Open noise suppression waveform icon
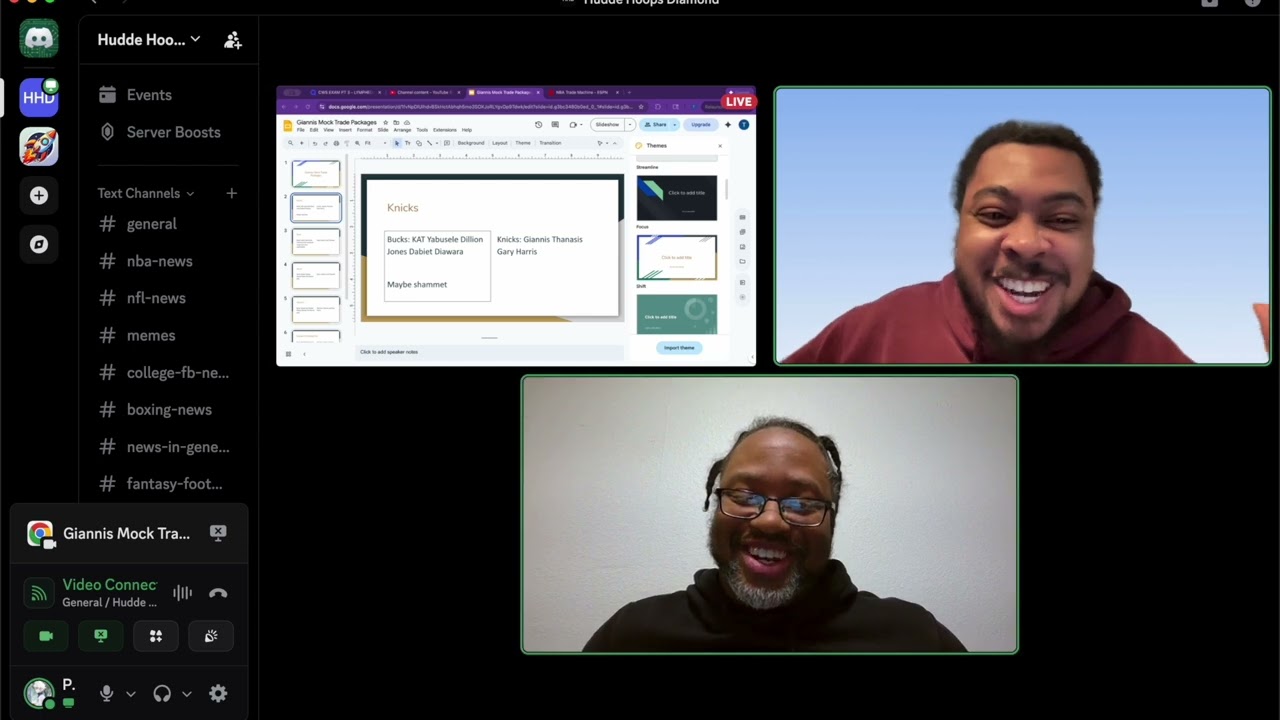This screenshot has height=720, width=1280. [182, 593]
